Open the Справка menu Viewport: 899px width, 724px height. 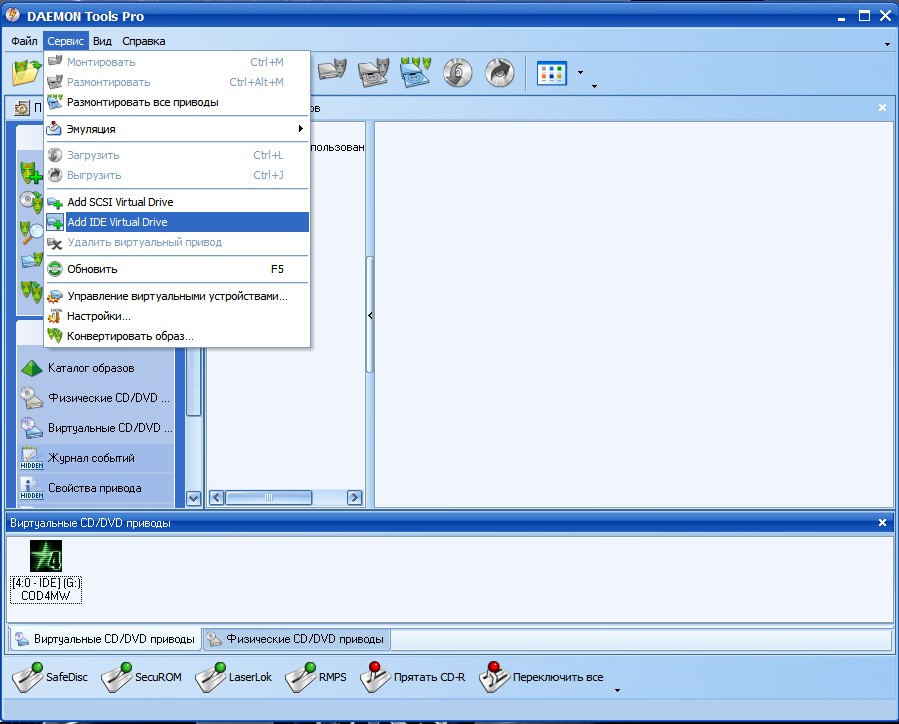(143, 41)
